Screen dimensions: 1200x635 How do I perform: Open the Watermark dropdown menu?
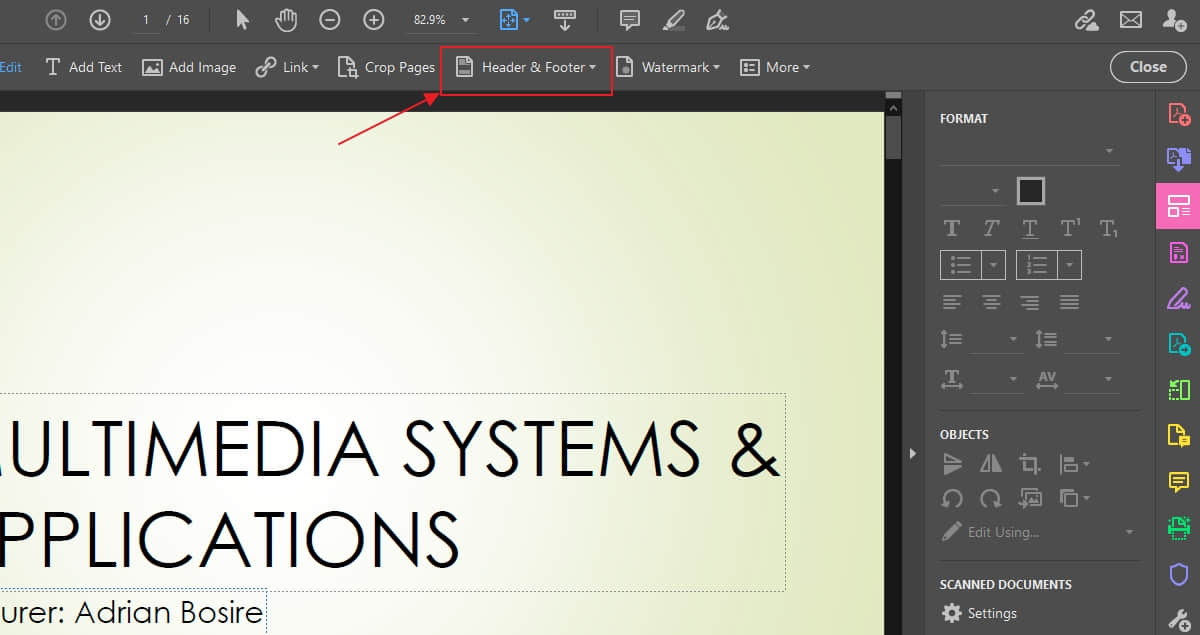click(x=667, y=67)
